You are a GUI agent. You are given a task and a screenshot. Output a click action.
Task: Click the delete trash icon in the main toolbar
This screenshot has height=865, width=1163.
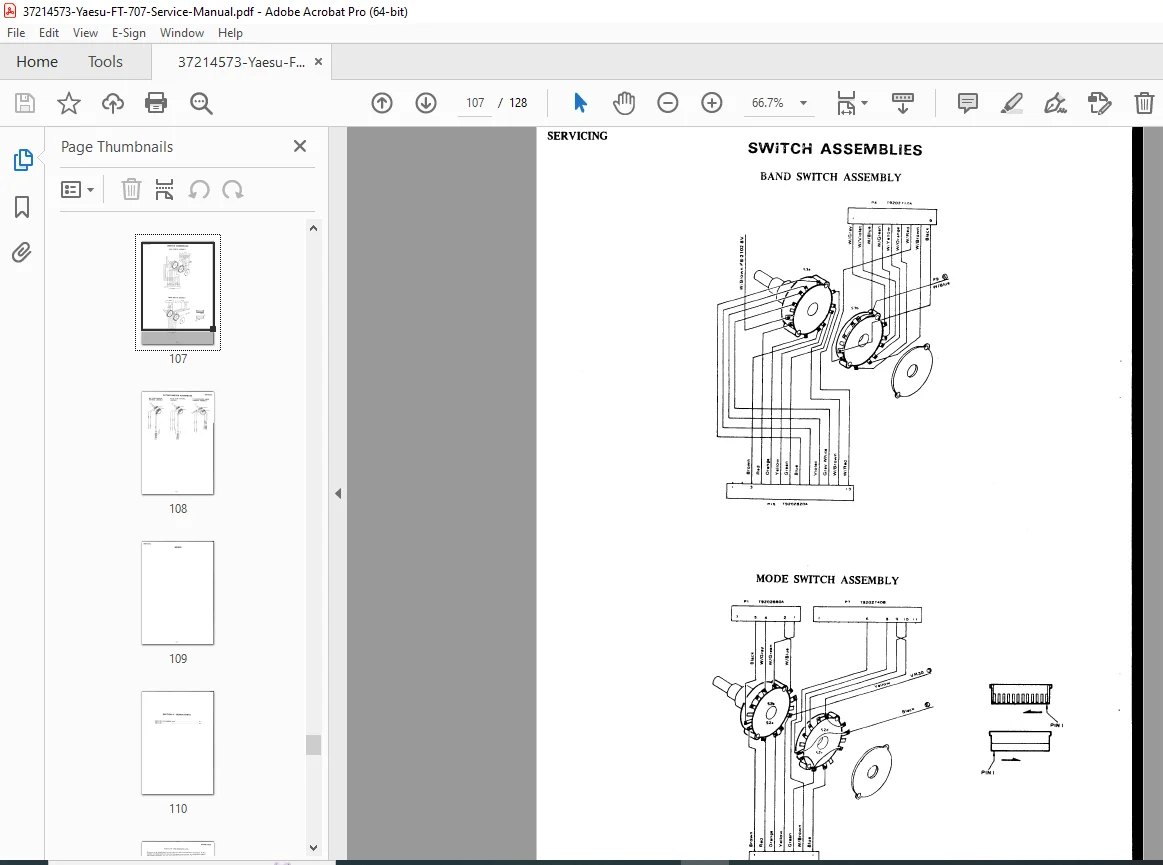coord(1144,103)
